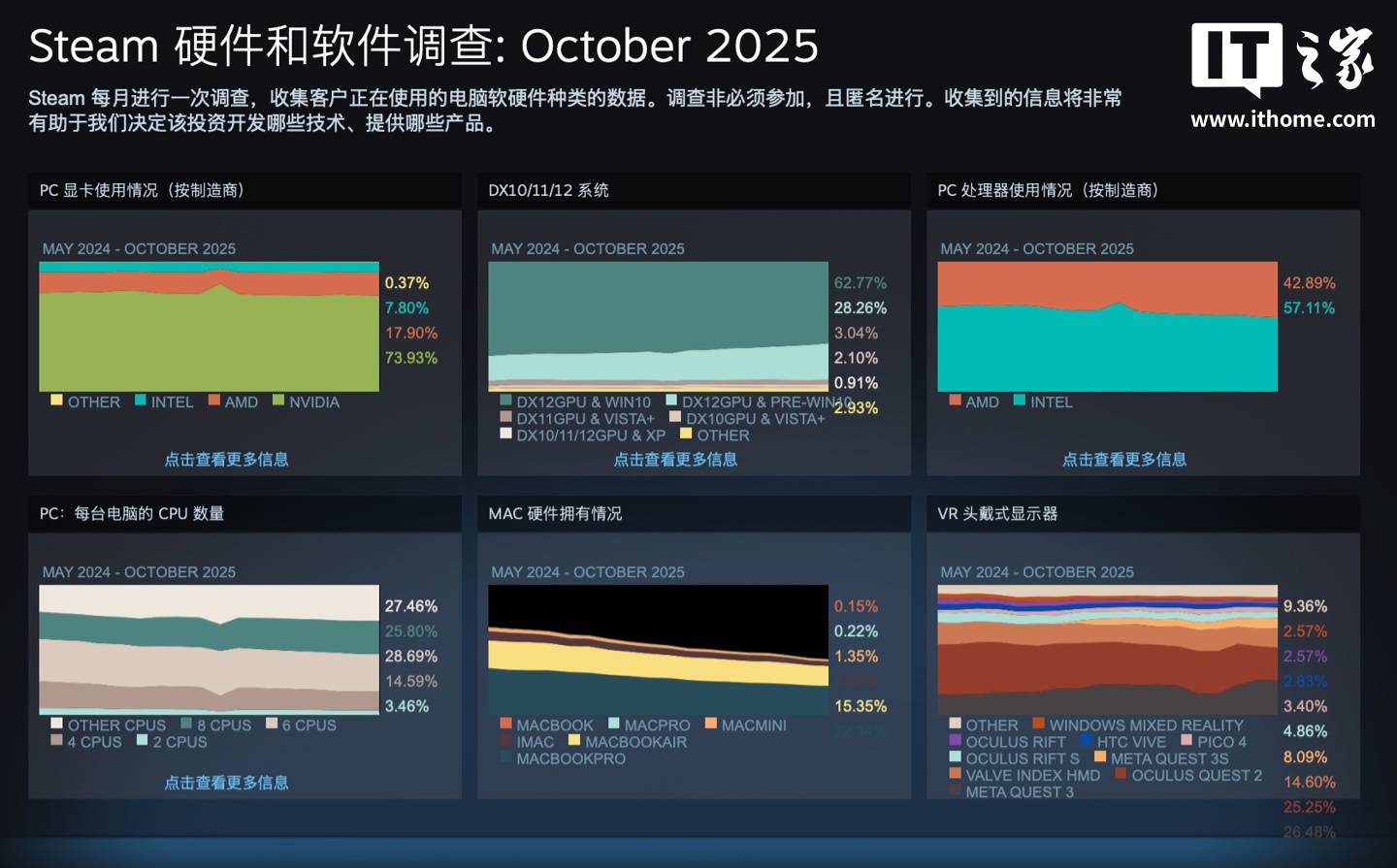Click the 6 CPUS legend swatch
The width and height of the screenshot is (1397, 868).
click(272, 723)
